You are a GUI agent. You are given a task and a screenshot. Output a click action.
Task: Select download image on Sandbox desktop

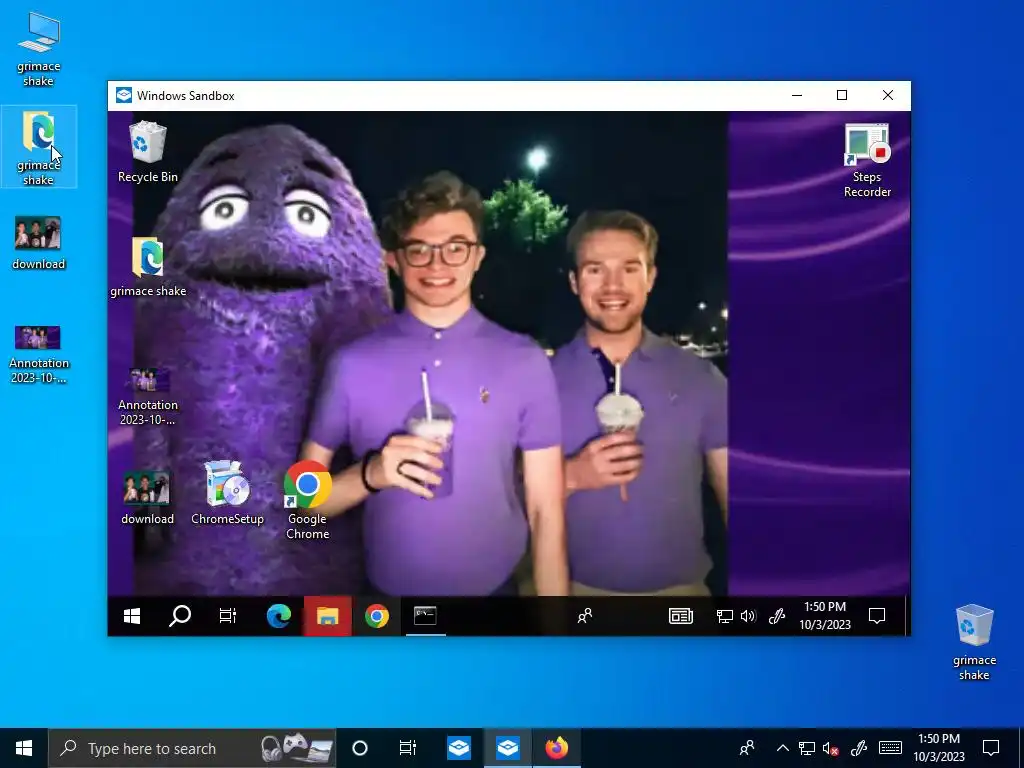(x=148, y=498)
